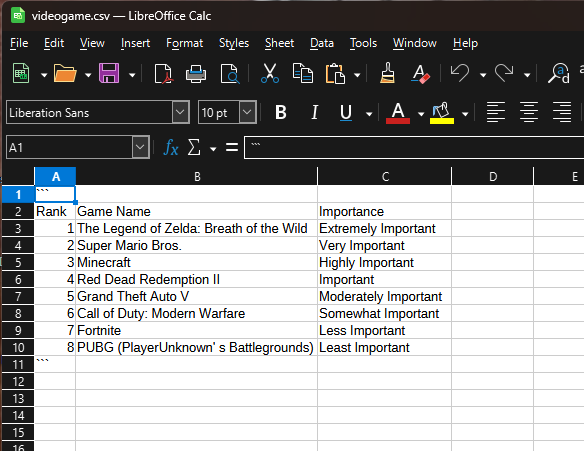
Task: Open the Help menu
Action: point(465,43)
